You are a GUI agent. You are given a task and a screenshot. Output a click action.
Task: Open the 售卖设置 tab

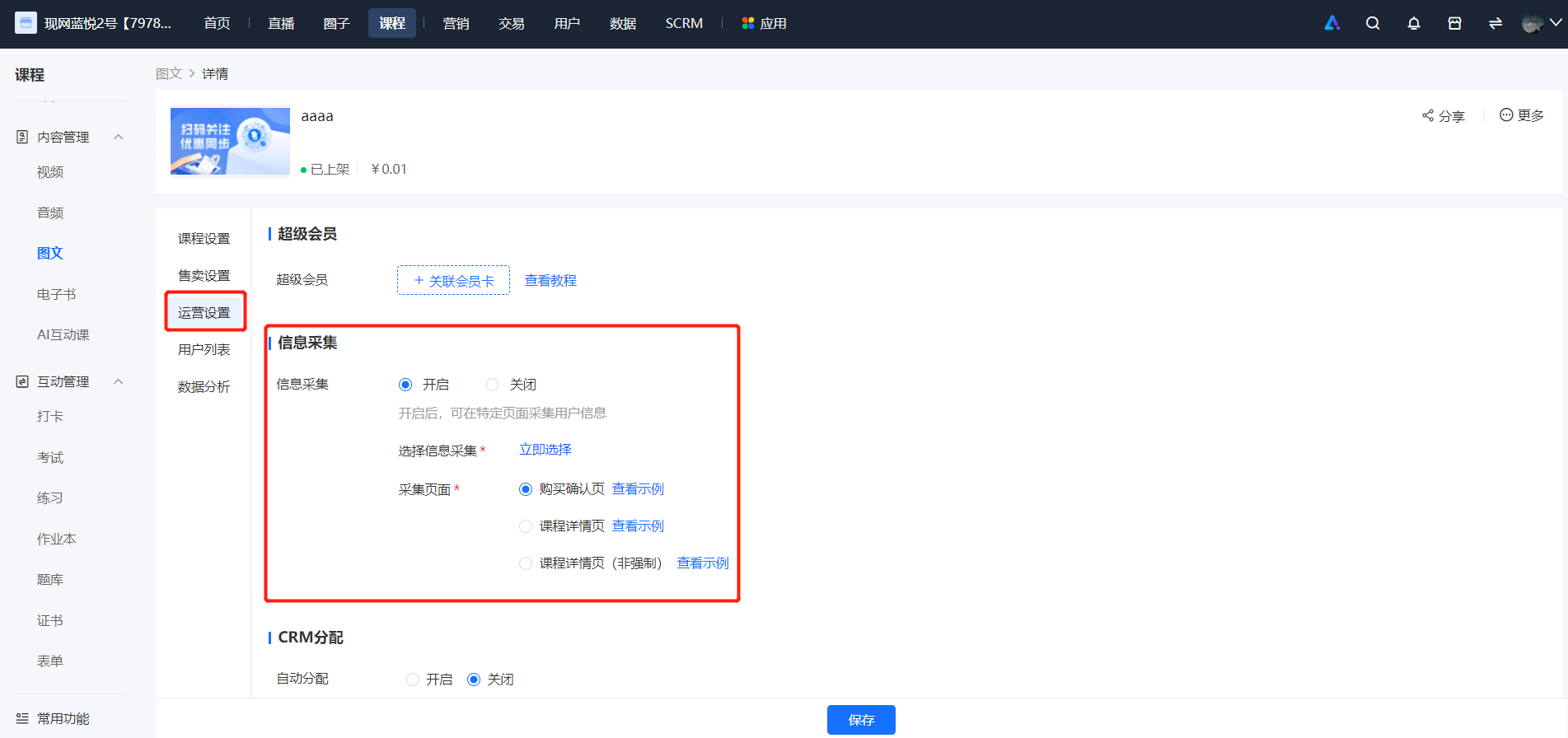pyautogui.click(x=204, y=275)
